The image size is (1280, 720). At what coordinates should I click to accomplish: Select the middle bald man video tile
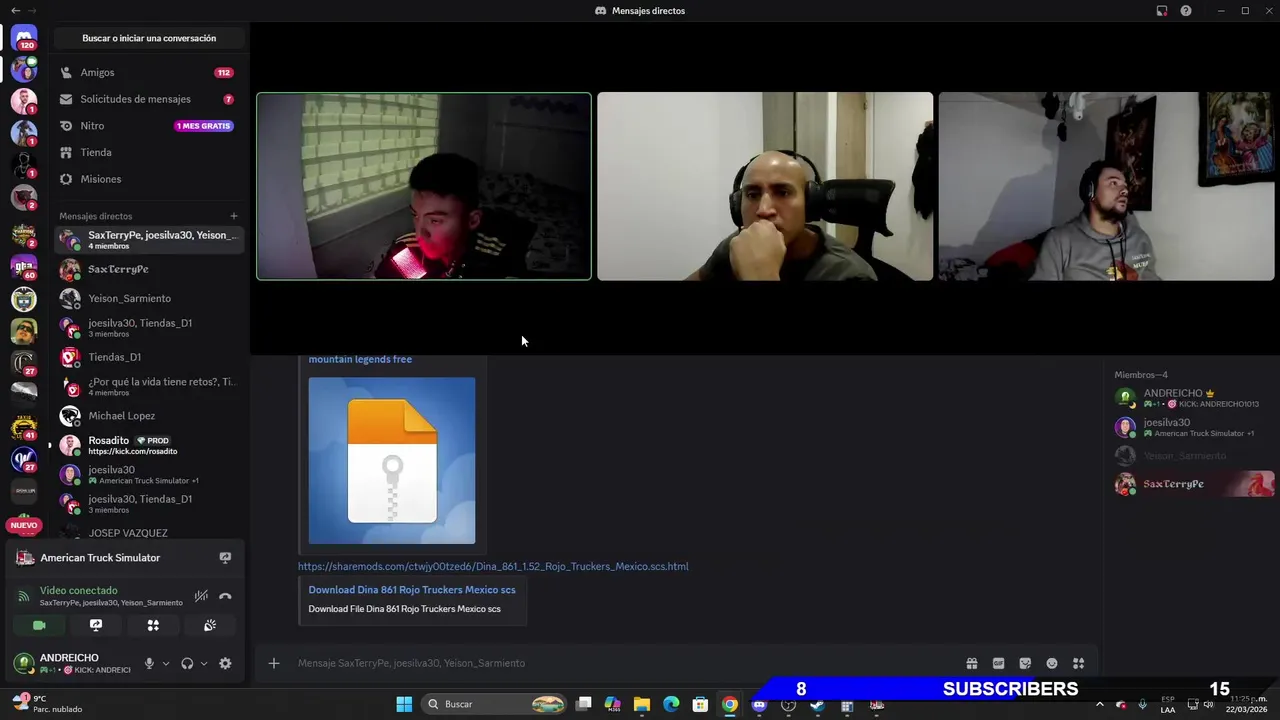[765, 186]
